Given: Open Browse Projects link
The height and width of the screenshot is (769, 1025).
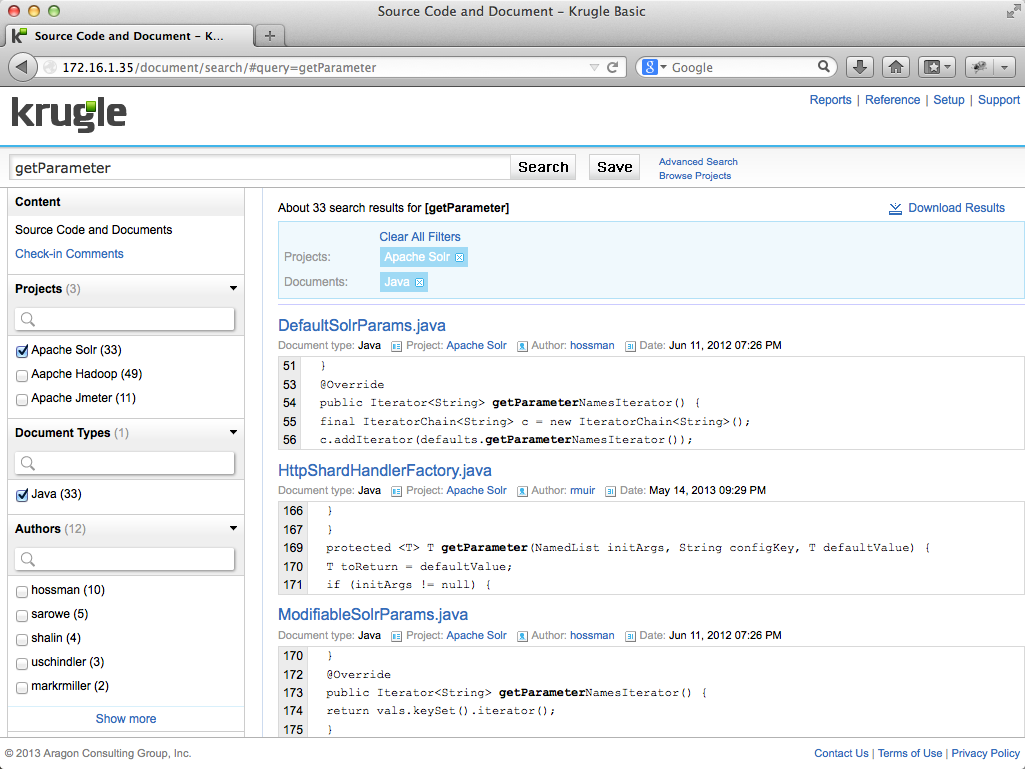Looking at the screenshot, I should [x=695, y=176].
